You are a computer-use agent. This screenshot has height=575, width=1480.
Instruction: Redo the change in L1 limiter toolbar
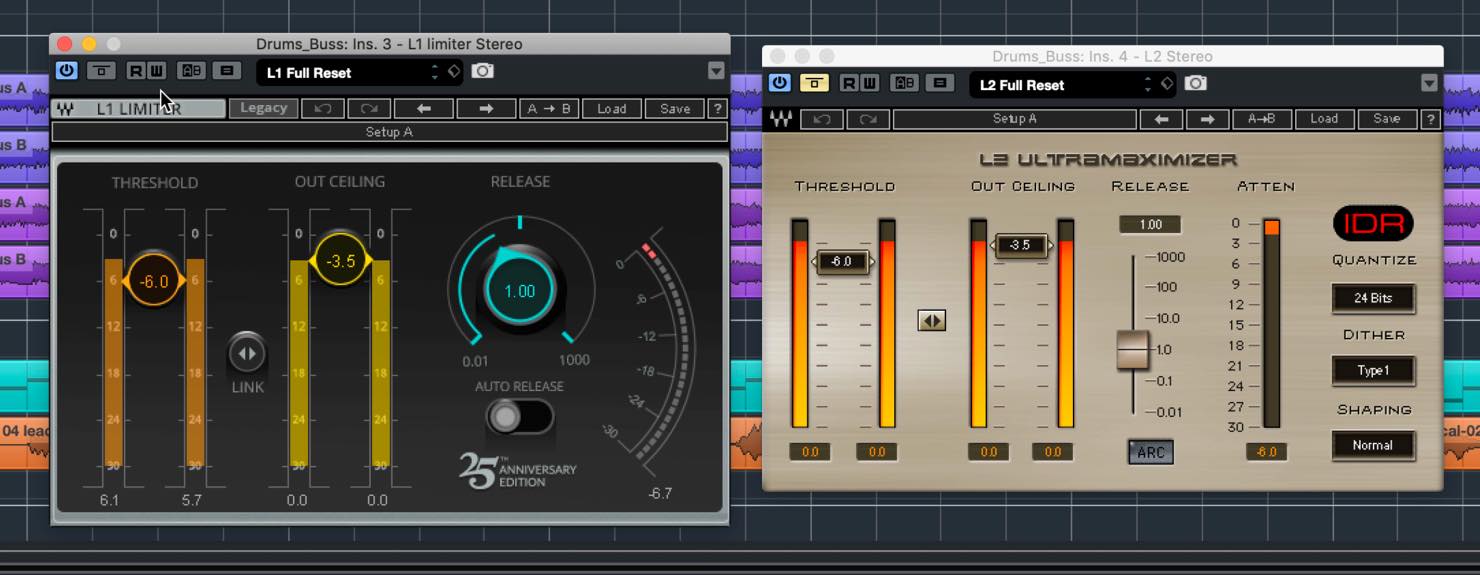point(369,108)
